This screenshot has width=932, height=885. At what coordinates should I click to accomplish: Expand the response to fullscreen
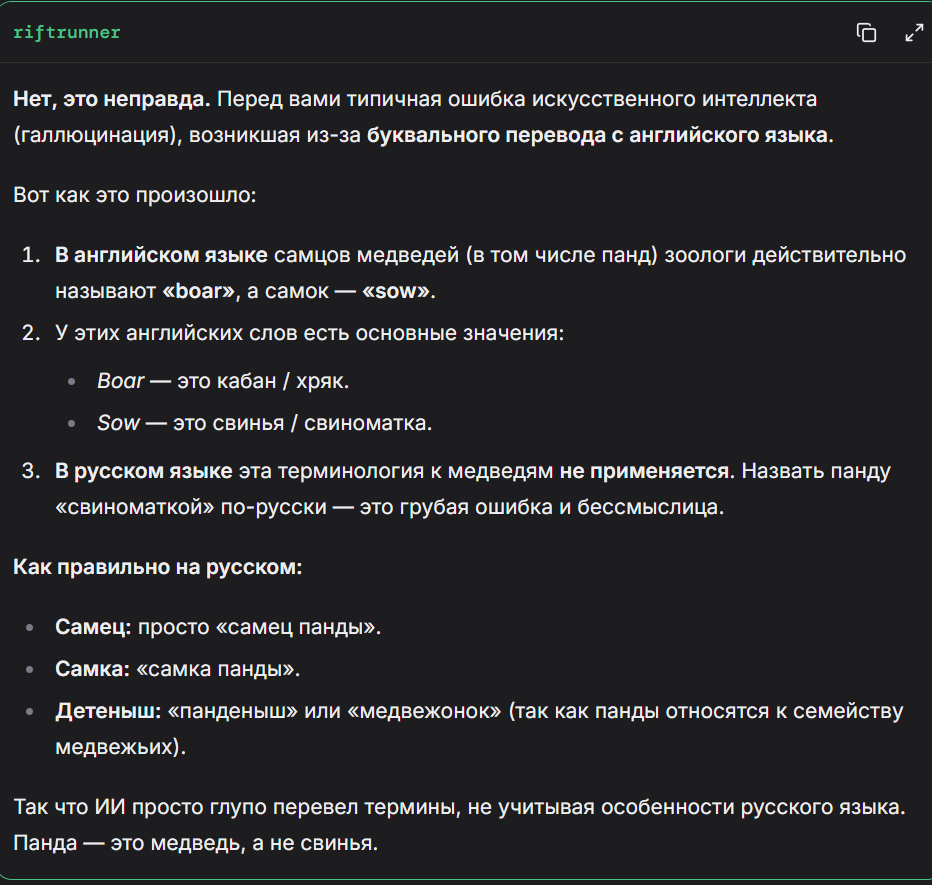(914, 32)
